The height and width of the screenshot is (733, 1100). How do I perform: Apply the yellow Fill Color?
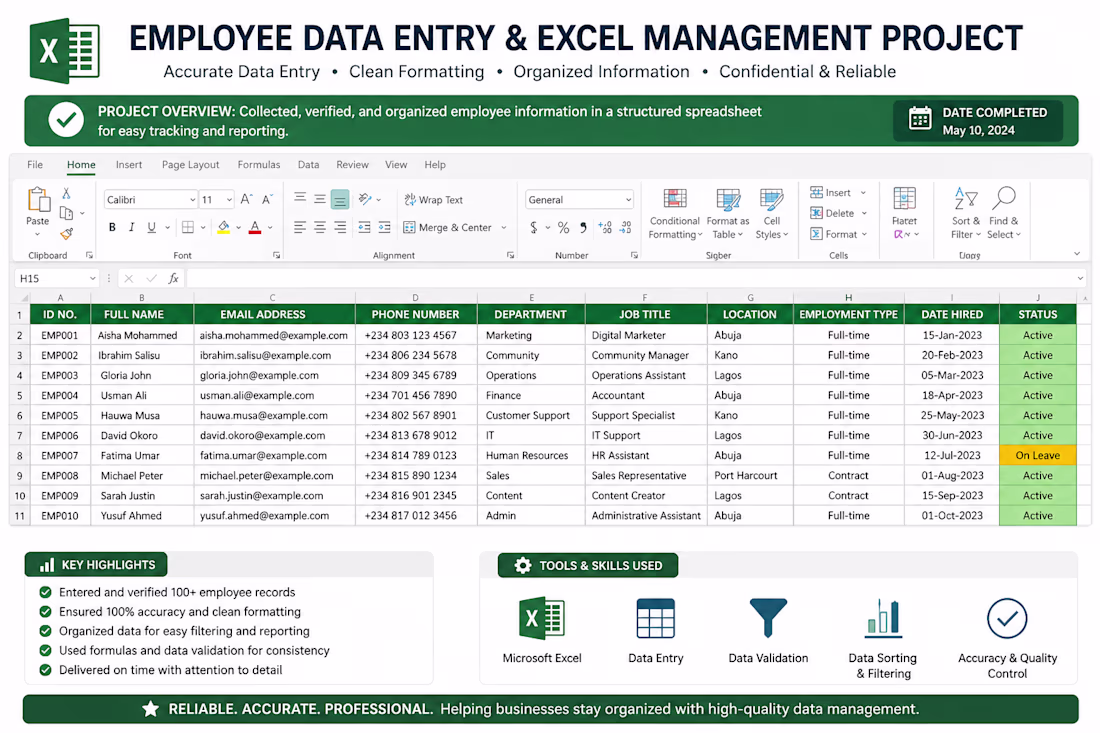(223, 227)
